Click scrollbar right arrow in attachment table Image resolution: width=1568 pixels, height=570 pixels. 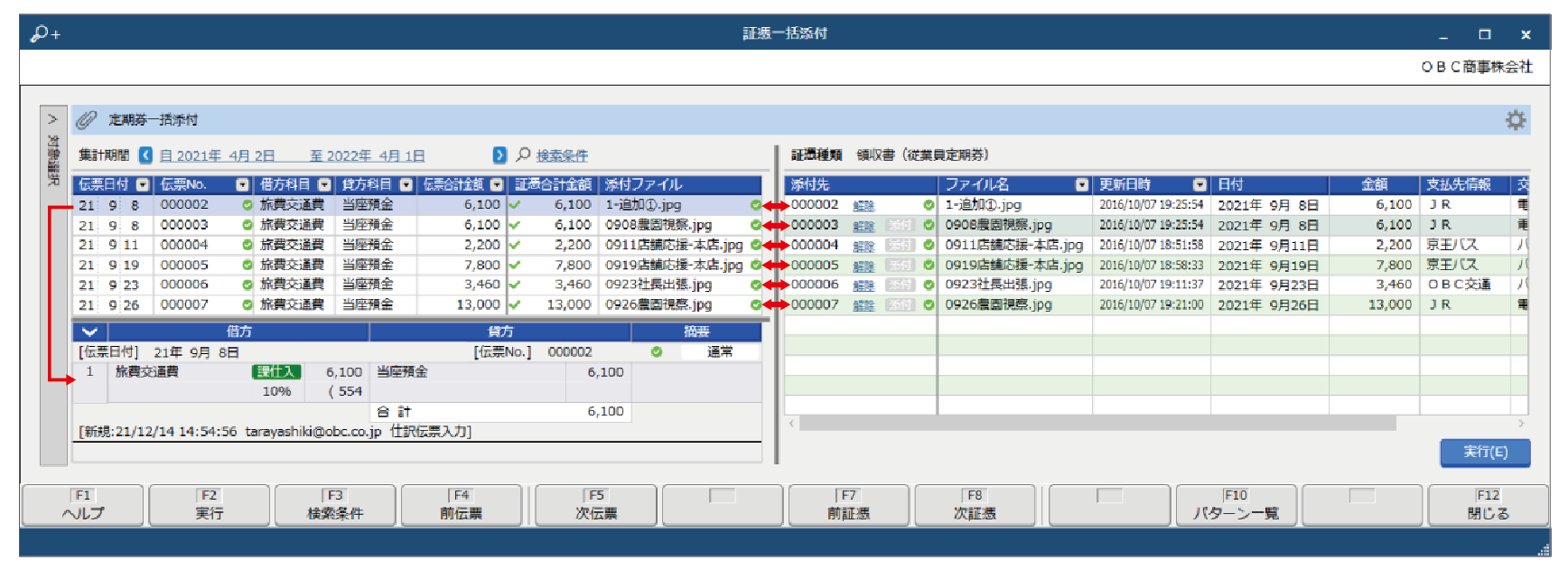1521,423
